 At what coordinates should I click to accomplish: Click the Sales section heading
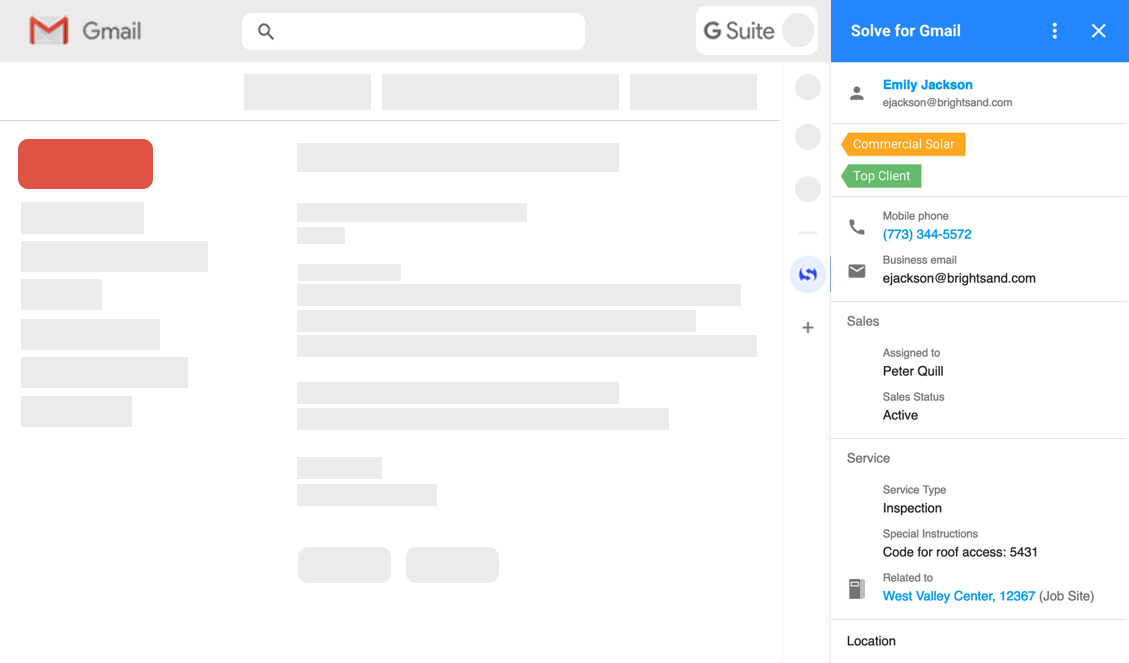point(863,321)
